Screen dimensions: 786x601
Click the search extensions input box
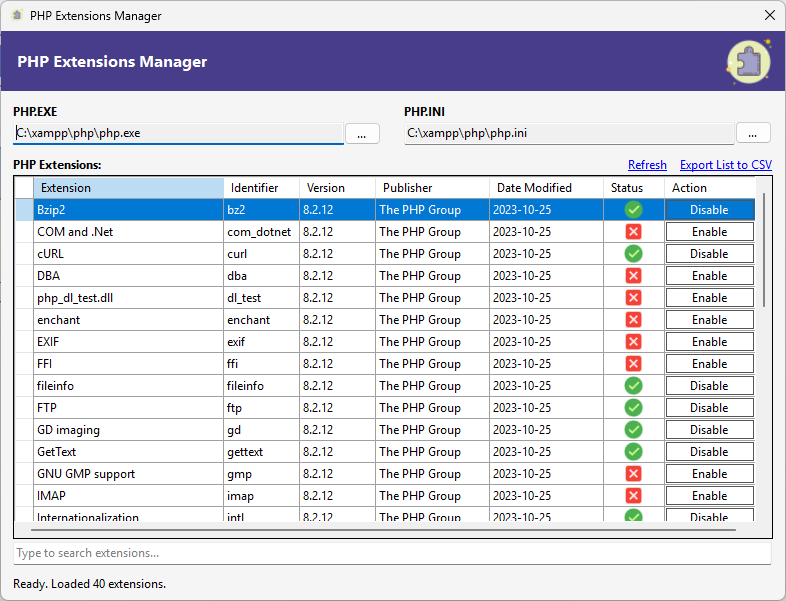pos(392,553)
